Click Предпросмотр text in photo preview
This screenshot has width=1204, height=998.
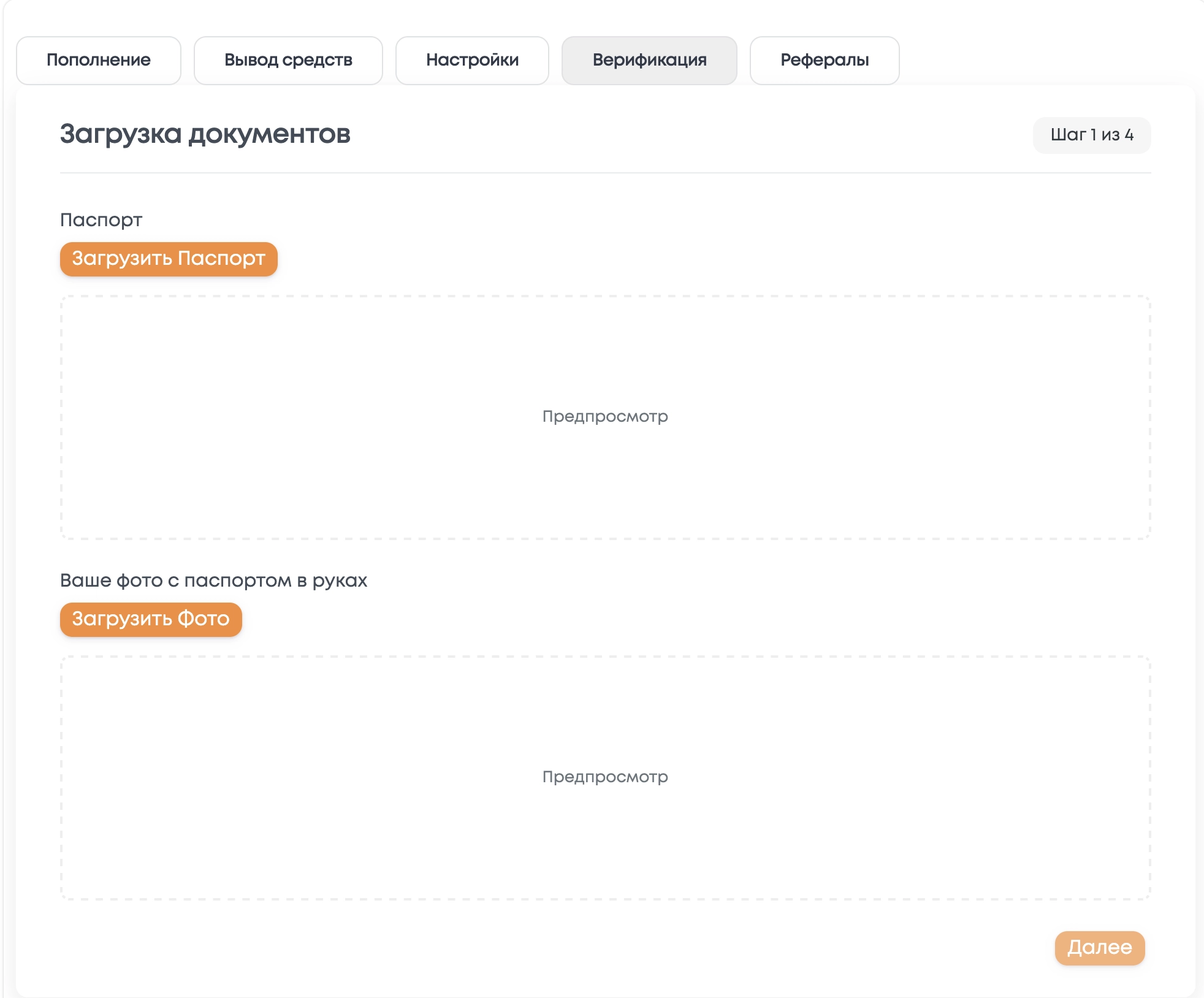coord(605,777)
